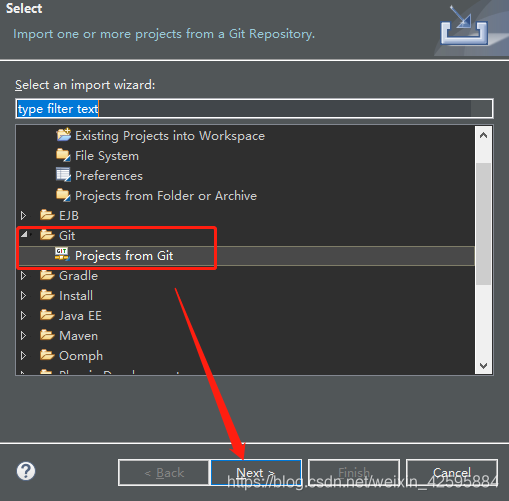Click the Existing Projects into Workspace icon
This screenshot has width=509, height=501.
click(x=63, y=135)
